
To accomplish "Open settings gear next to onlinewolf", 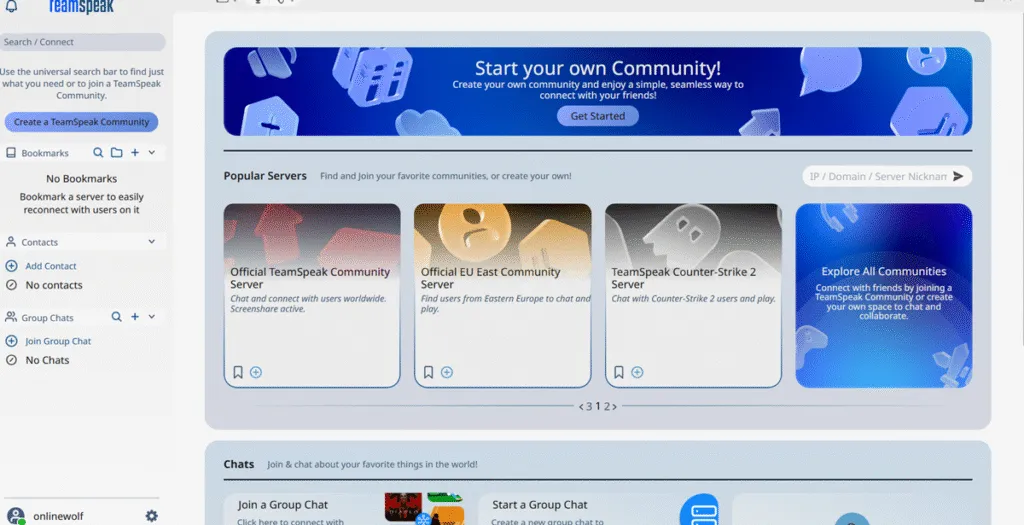I will point(152,516).
